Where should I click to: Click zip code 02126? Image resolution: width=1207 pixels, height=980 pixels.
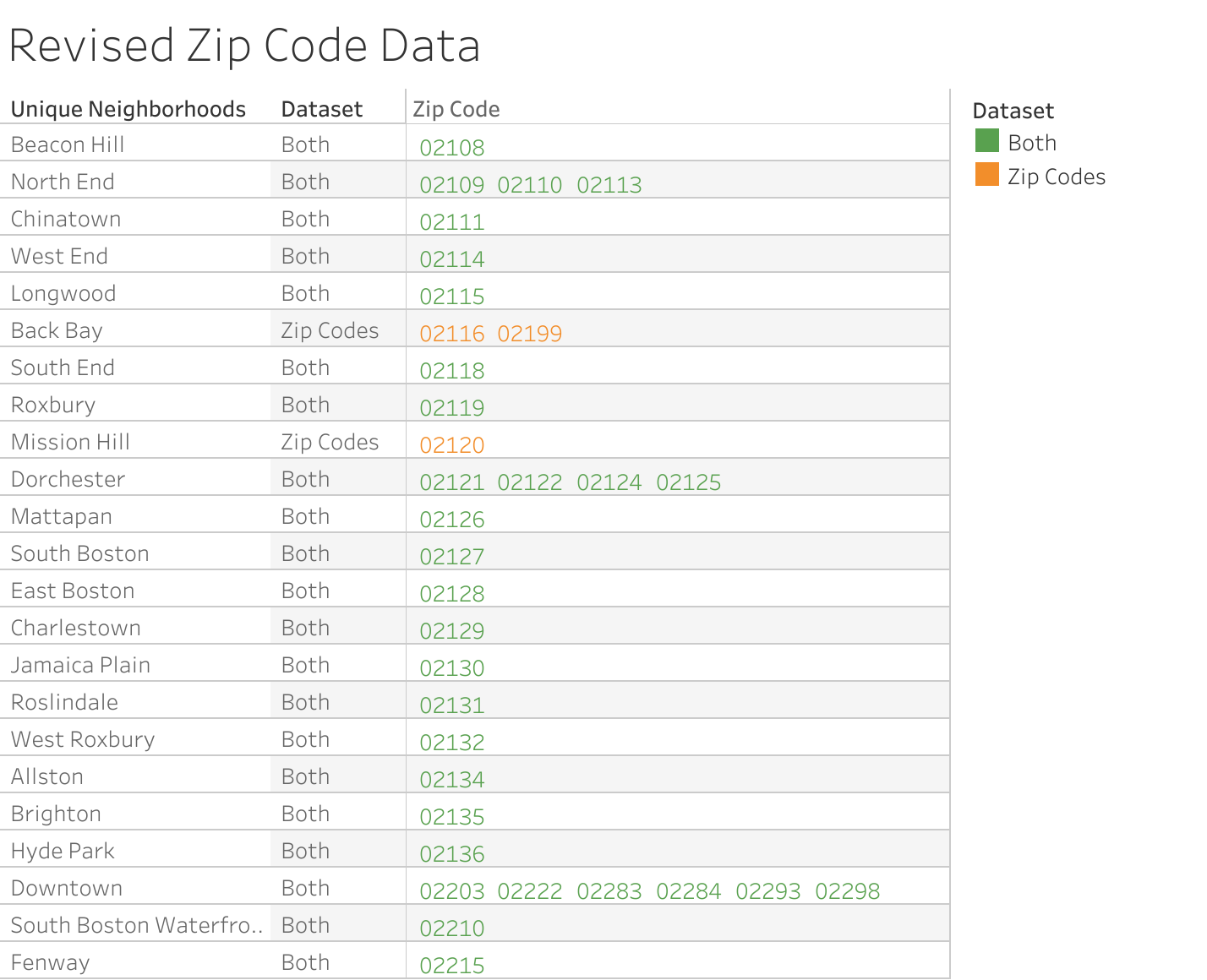coord(452,520)
